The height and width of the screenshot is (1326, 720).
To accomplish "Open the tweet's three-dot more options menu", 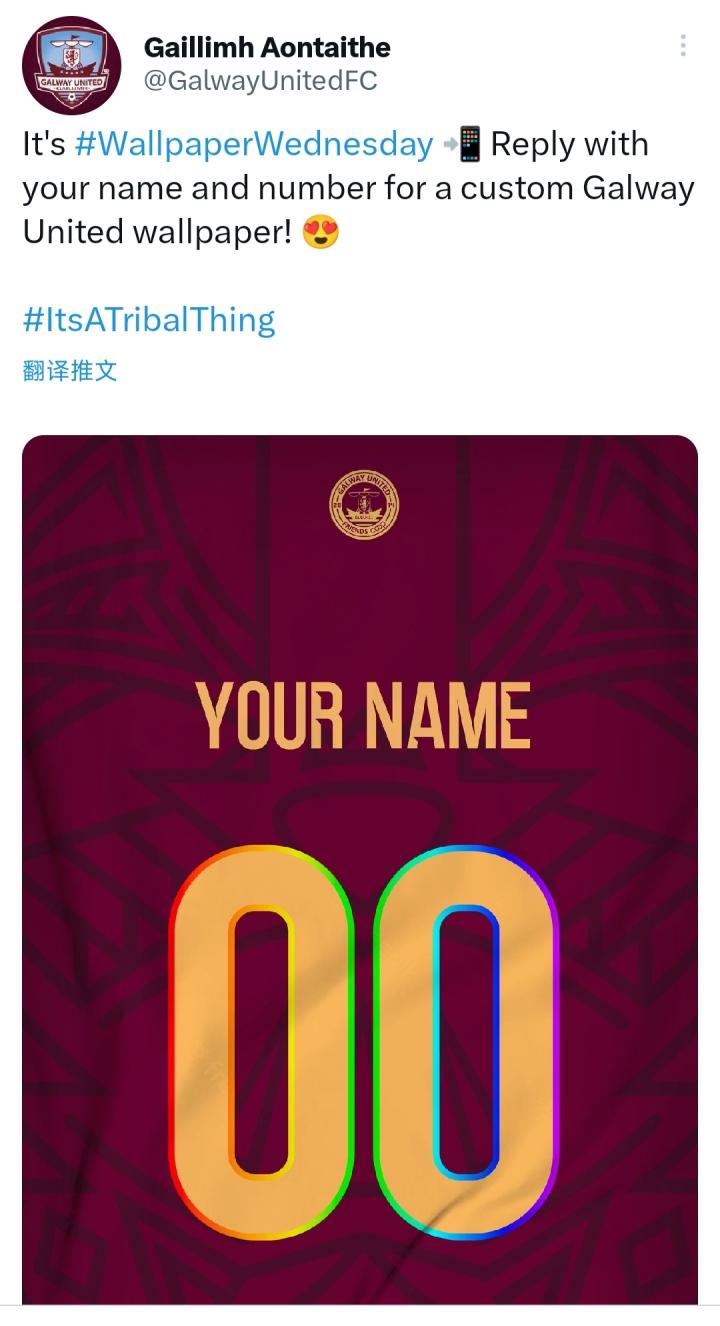I will coord(683,45).
